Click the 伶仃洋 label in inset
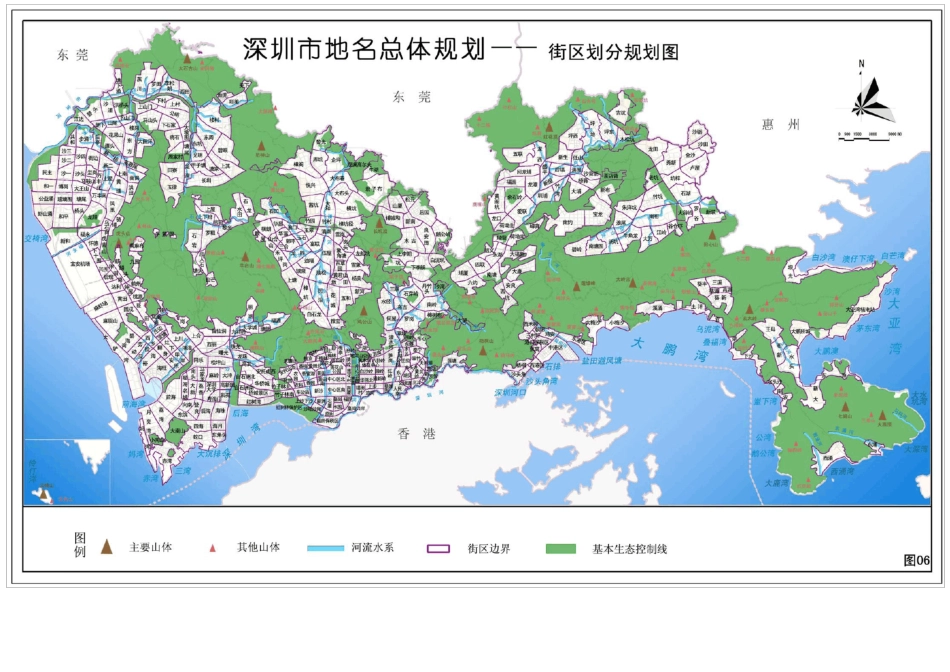This screenshot has height=672, width=950. [32, 471]
